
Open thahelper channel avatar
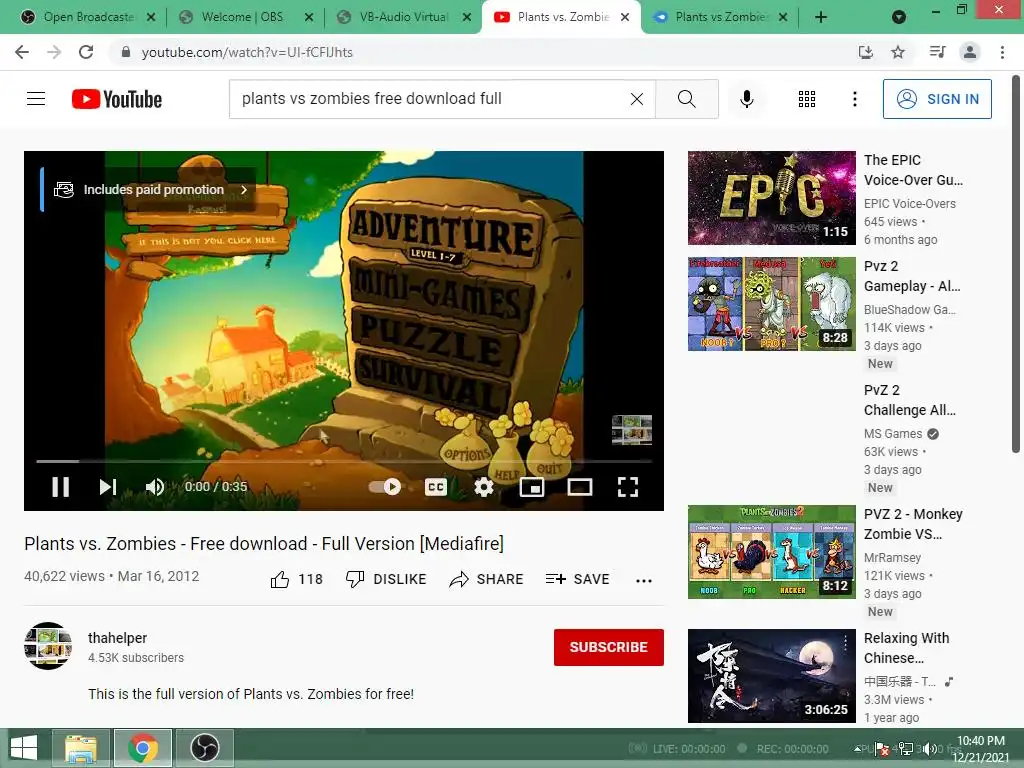pyautogui.click(x=48, y=646)
